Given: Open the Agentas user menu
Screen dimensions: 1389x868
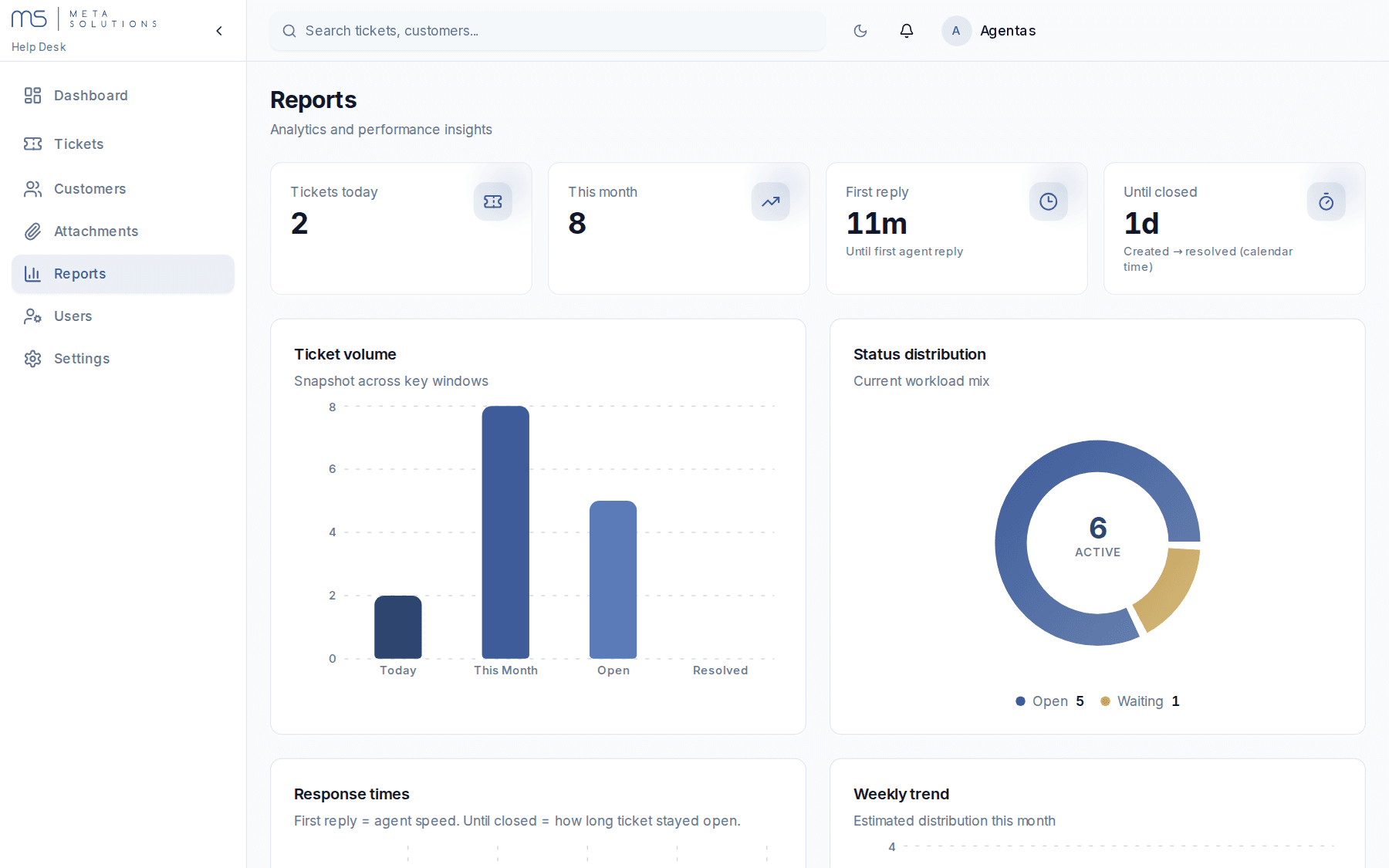Looking at the screenshot, I should 989,31.
